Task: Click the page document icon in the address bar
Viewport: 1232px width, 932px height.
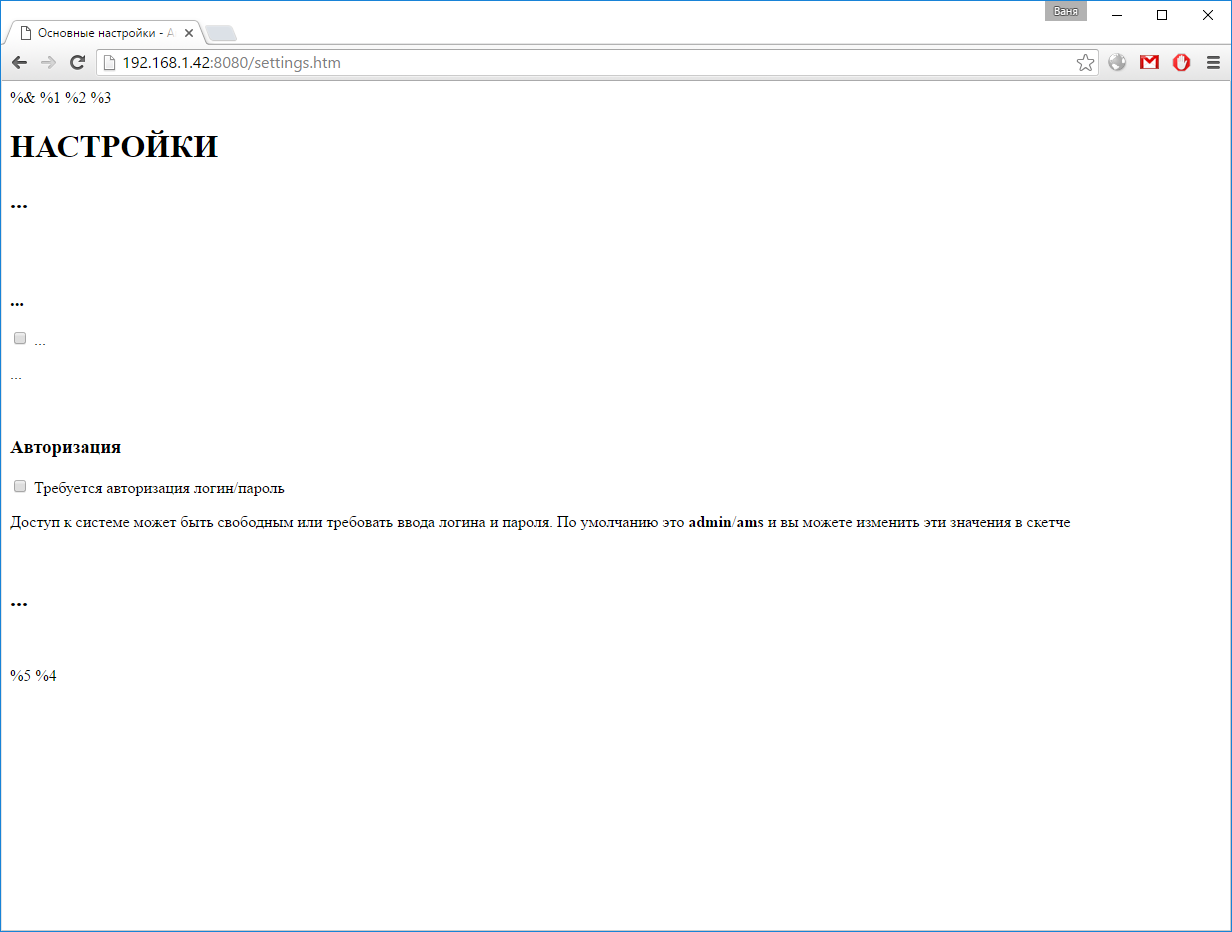Action: 110,63
